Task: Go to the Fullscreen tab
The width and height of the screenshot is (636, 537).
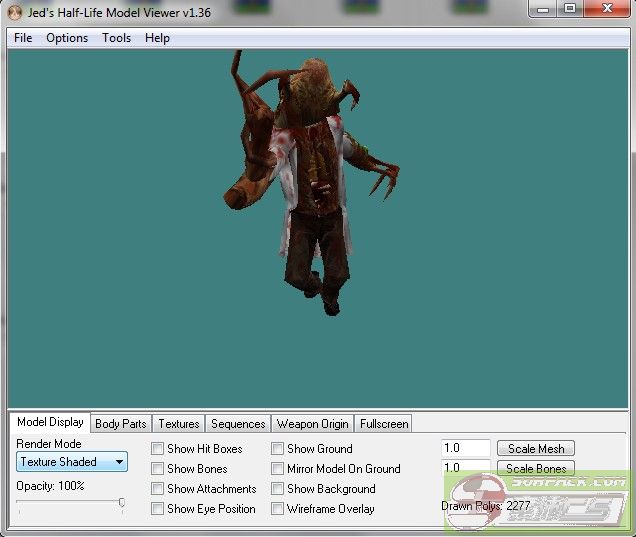Action: [384, 424]
